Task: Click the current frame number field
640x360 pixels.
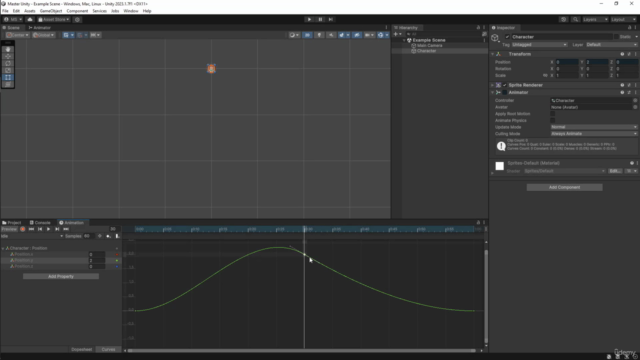Action: pos(115,229)
